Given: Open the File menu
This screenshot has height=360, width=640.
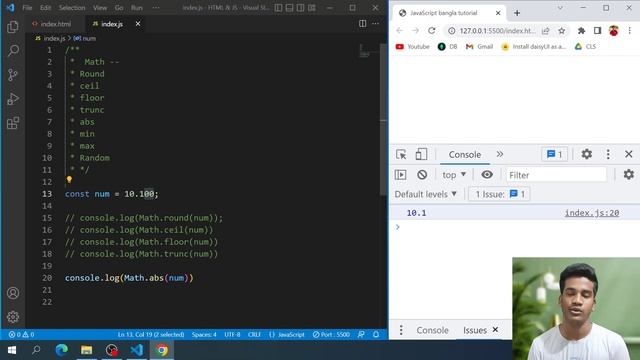Looking at the screenshot, I should 27,8.
